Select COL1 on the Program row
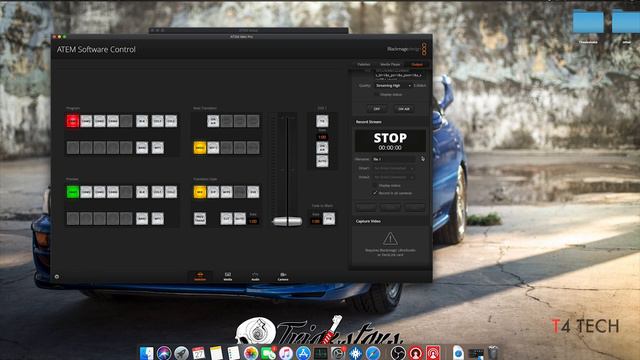Image resolution: width=640 pixels, height=360 pixels. (x=158, y=121)
